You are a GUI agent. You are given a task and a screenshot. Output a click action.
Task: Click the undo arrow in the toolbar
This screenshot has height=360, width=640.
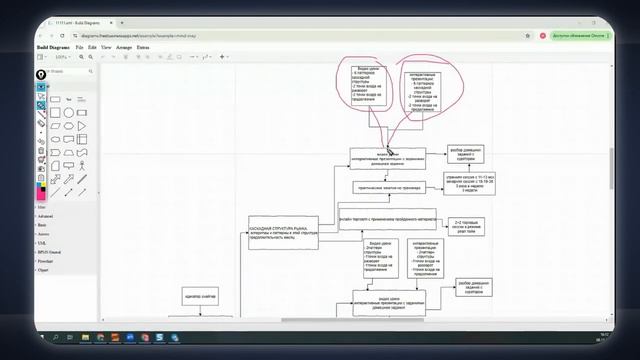[x=103, y=57]
